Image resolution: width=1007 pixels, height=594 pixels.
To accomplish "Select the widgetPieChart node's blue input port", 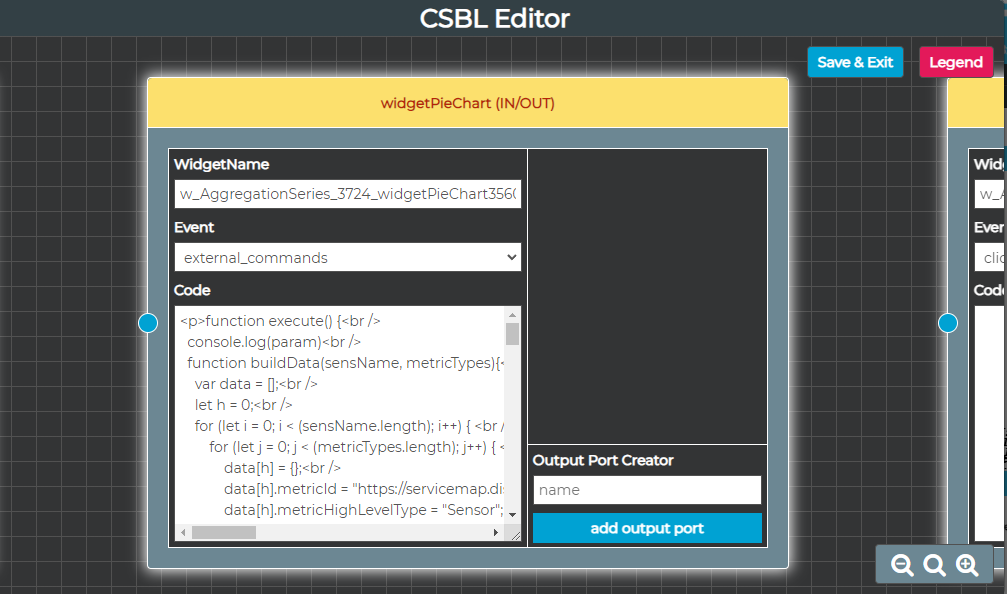I will pos(148,322).
